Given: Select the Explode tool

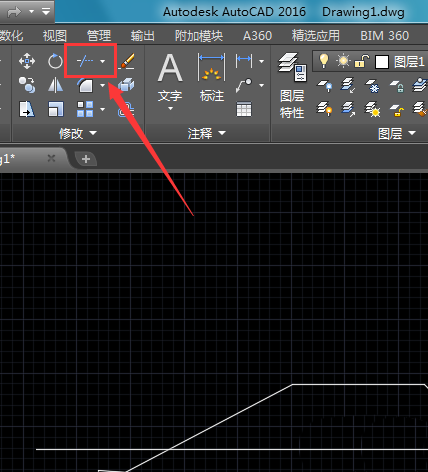Looking at the screenshot, I should 126,85.
